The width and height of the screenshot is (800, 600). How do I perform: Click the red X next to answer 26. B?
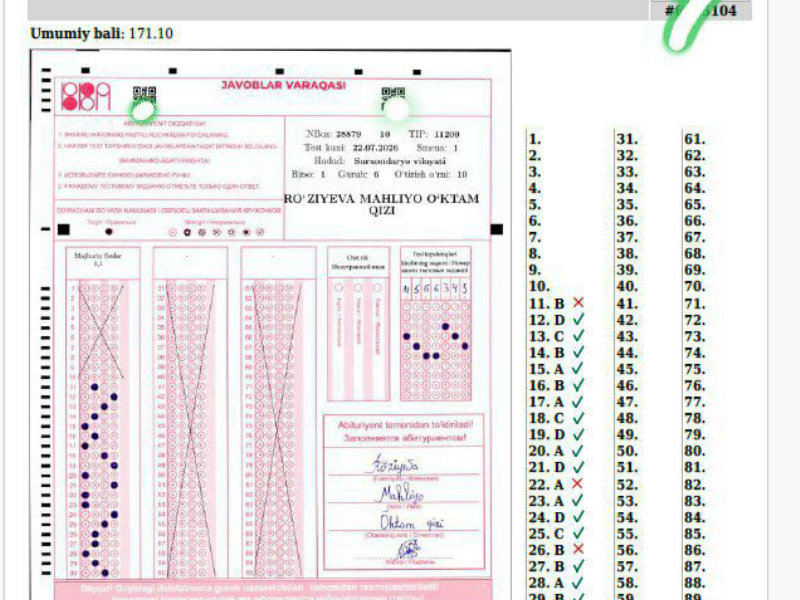[x=578, y=549]
